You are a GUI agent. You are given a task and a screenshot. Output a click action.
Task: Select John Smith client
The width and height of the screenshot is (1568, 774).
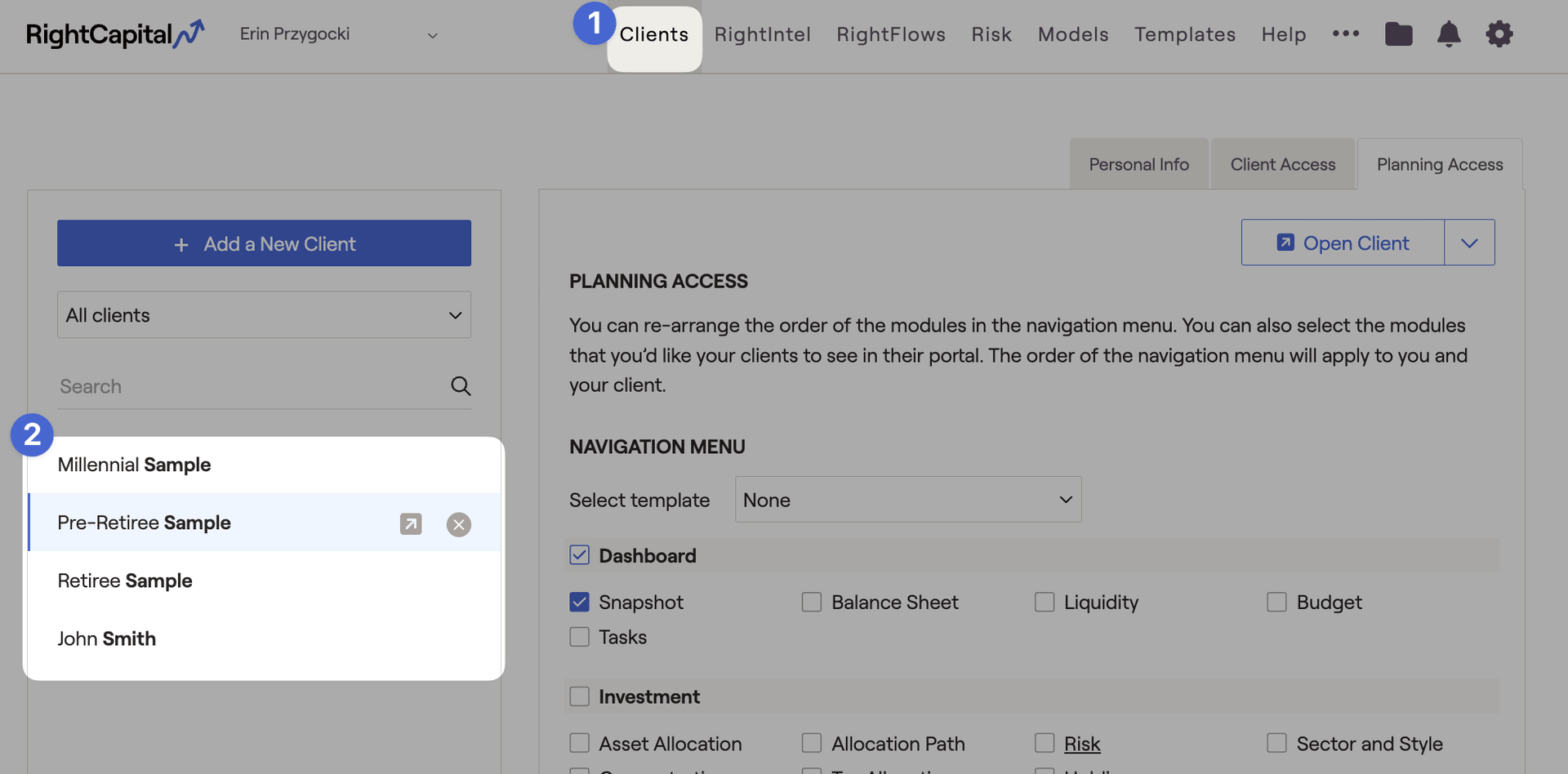[x=265, y=638]
